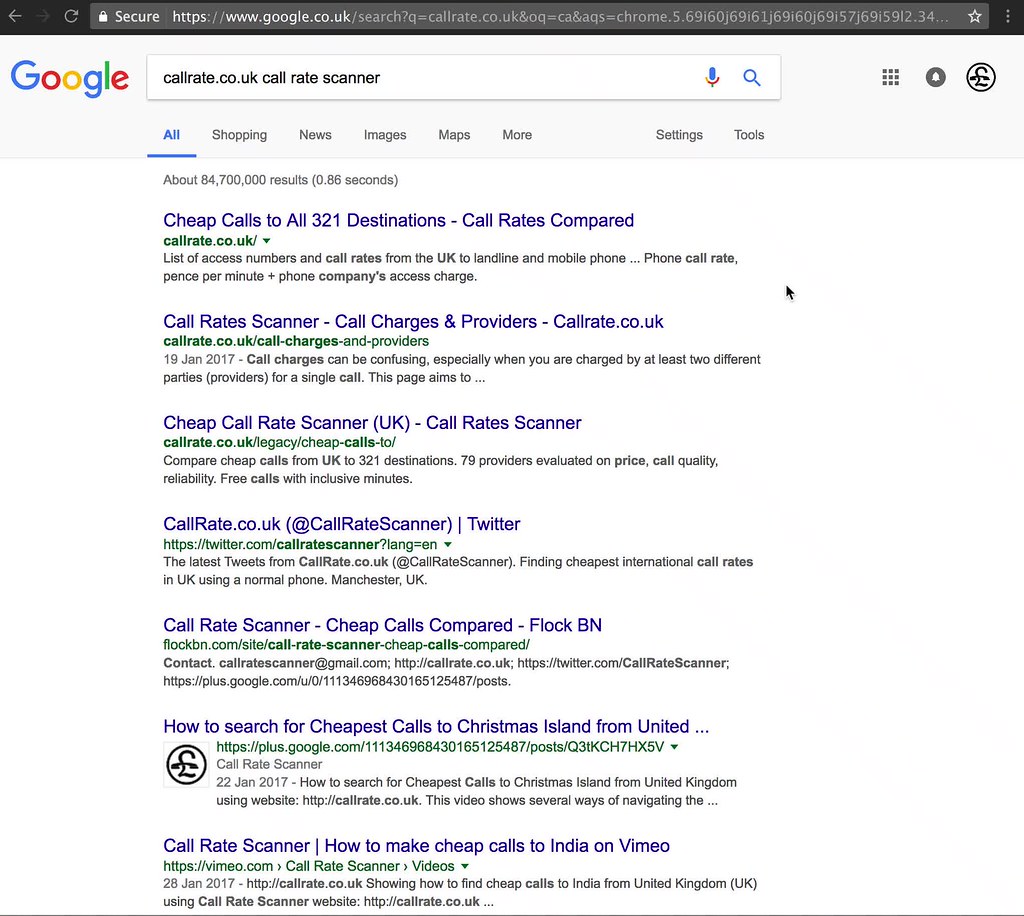Expand the dropdown beside callrate.co.uk/ result
The height and width of the screenshot is (916, 1024).
[x=266, y=241]
